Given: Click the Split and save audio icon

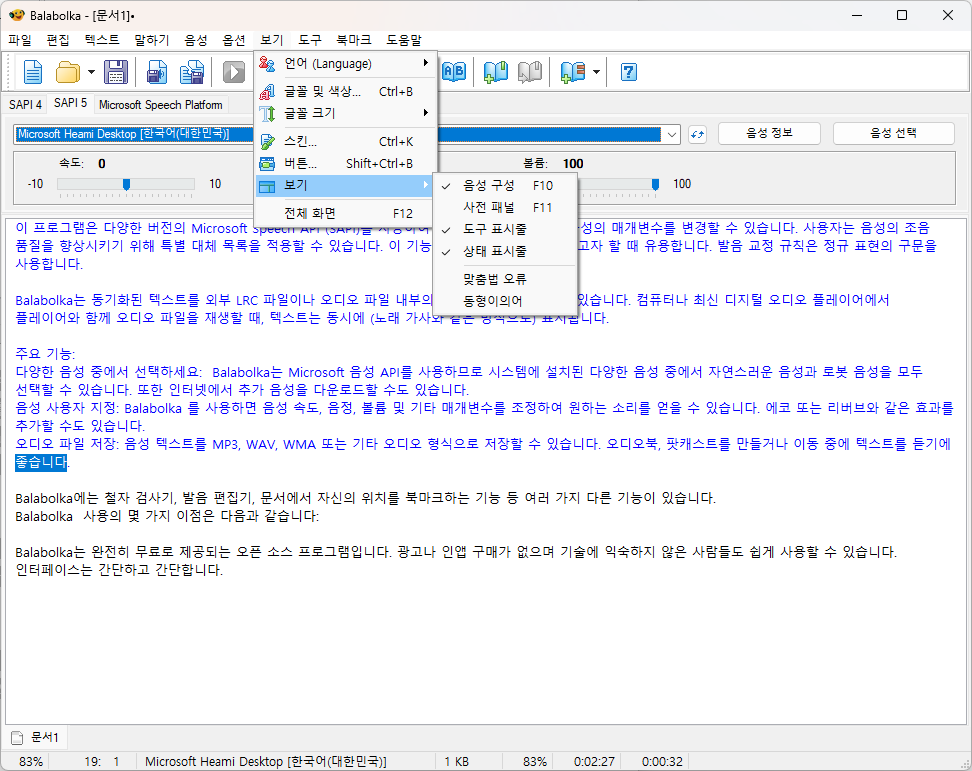Looking at the screenshot, I should (192, 72).
